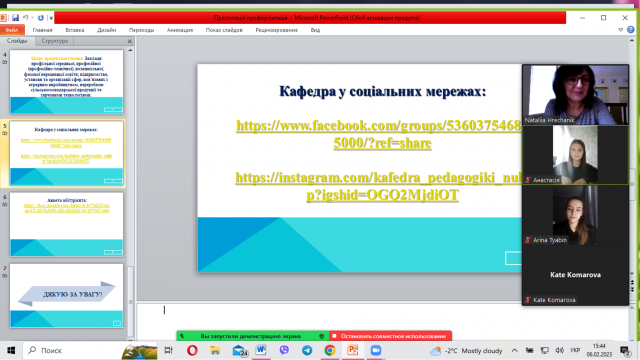Open the Instagram kafedra_pedagogiki link on slide
Viewport: 640px width, 360px height.
click(379, 186)
